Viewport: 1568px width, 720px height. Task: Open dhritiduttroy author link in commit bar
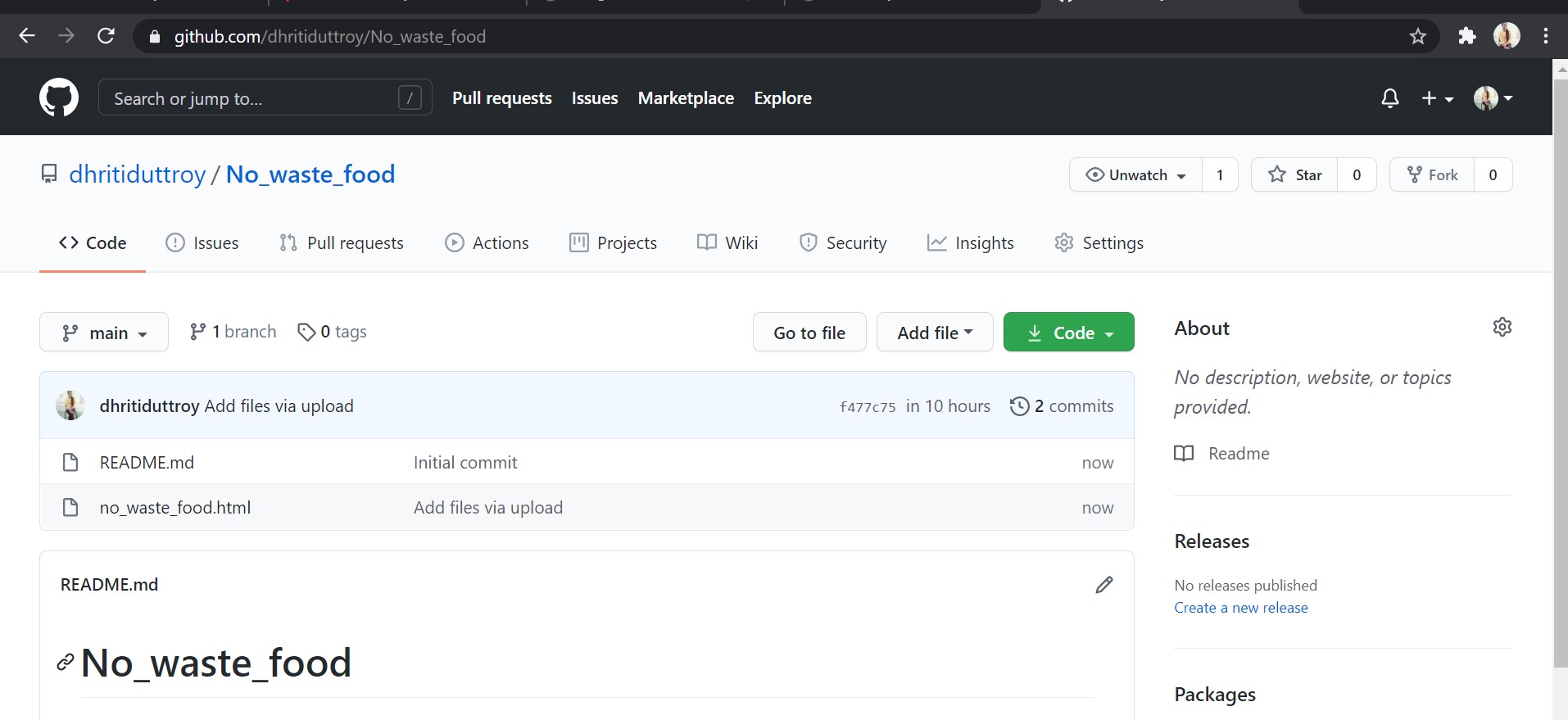tap(150, 406)
